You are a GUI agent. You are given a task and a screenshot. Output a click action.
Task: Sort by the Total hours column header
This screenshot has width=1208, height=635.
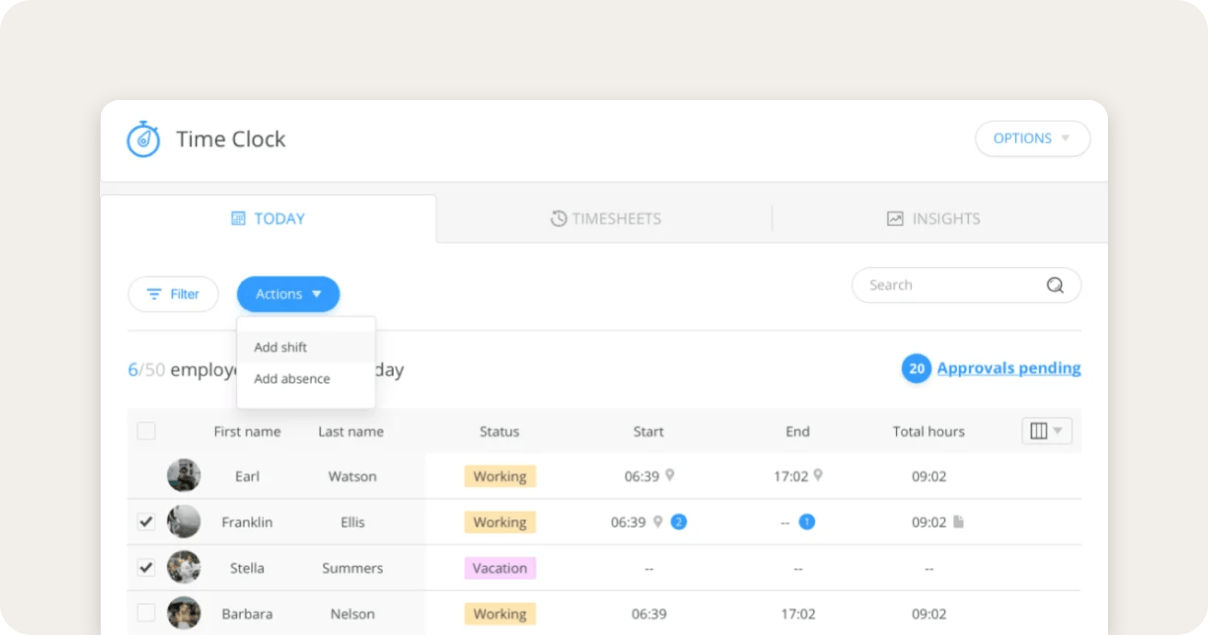(929, 432)
